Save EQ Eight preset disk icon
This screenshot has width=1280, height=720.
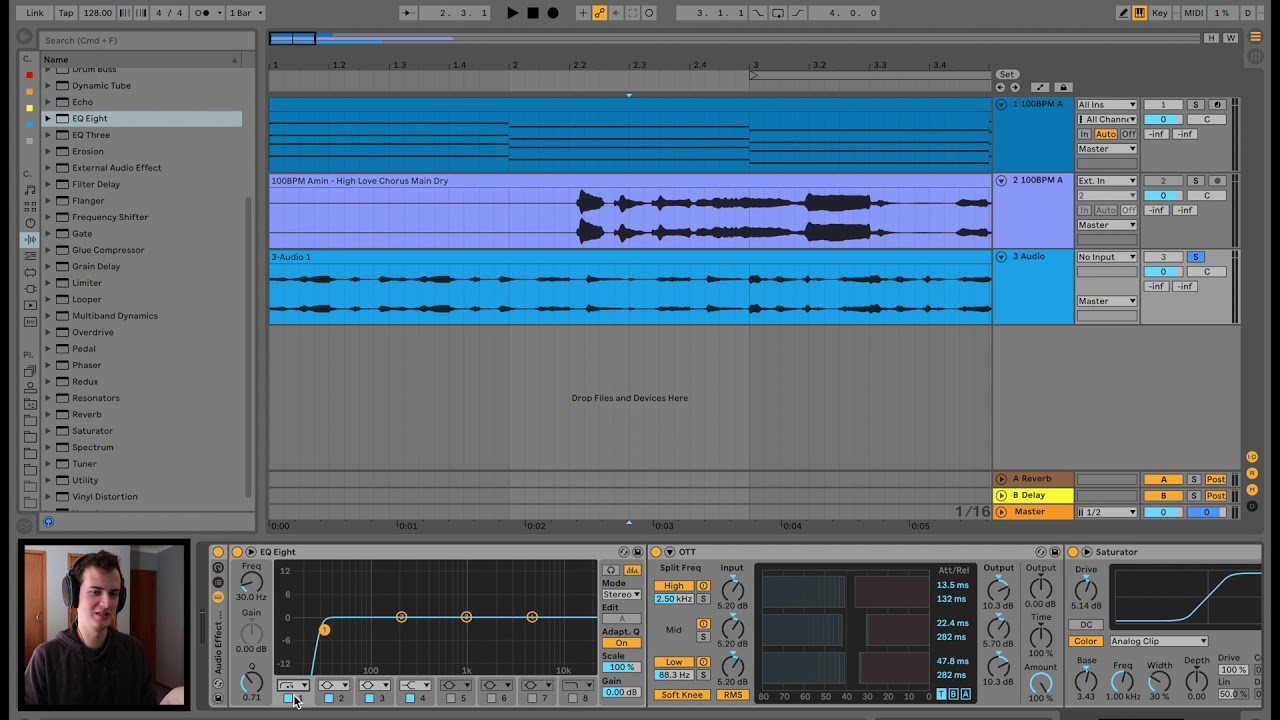(x=637, y=552)
